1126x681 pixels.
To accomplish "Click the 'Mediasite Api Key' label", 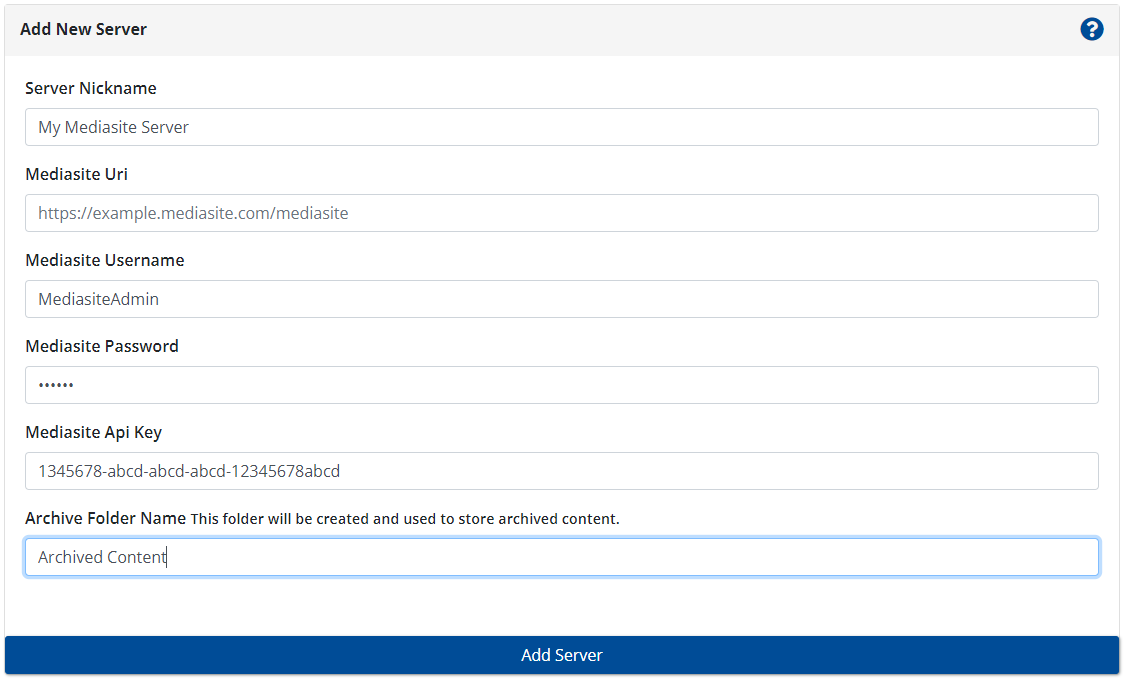I will coord(93,432).
